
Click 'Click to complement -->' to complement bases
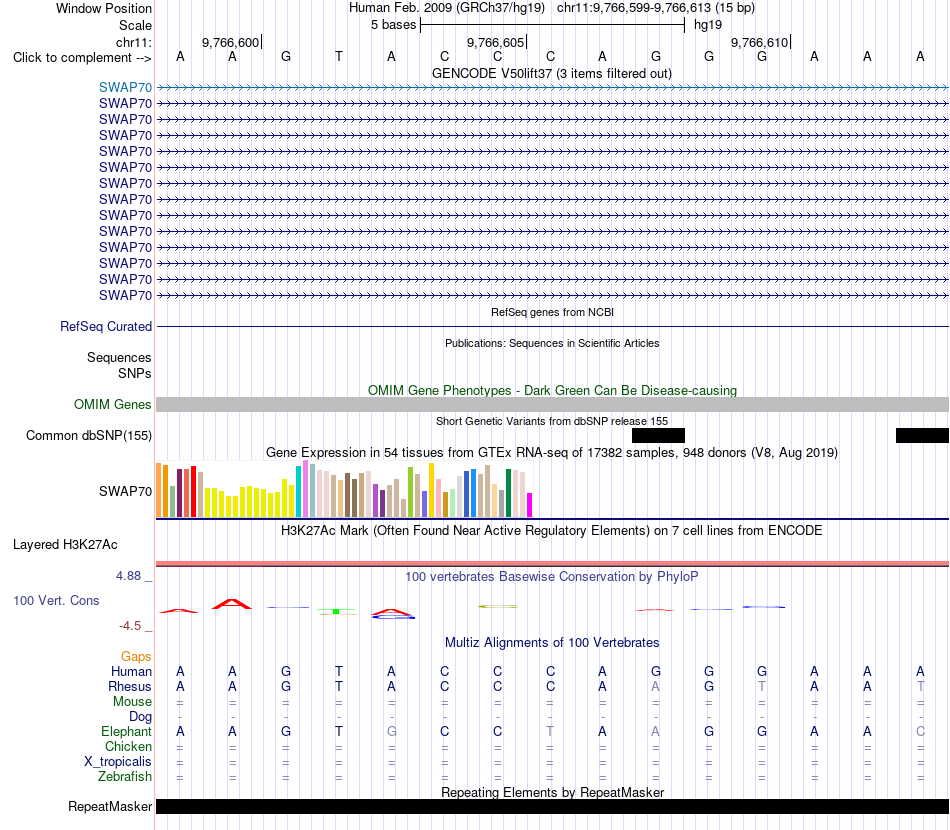click(82, 58)
